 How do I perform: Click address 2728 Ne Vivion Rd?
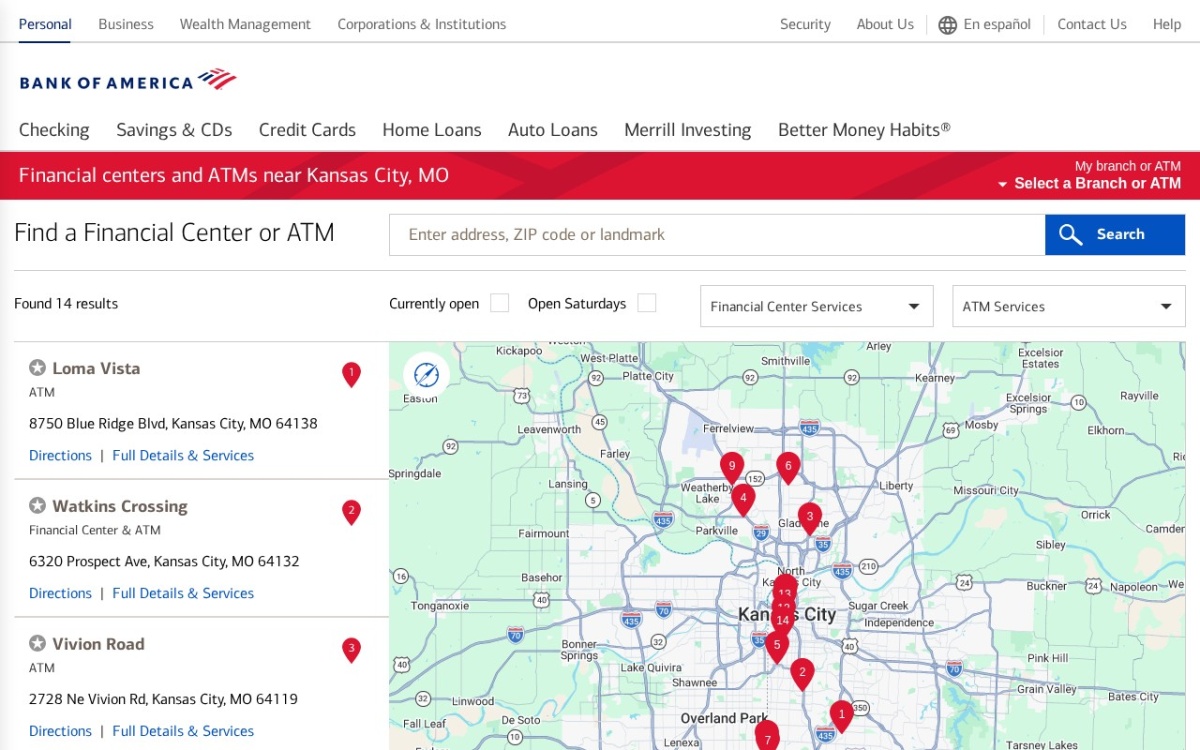tap(163, 699)
